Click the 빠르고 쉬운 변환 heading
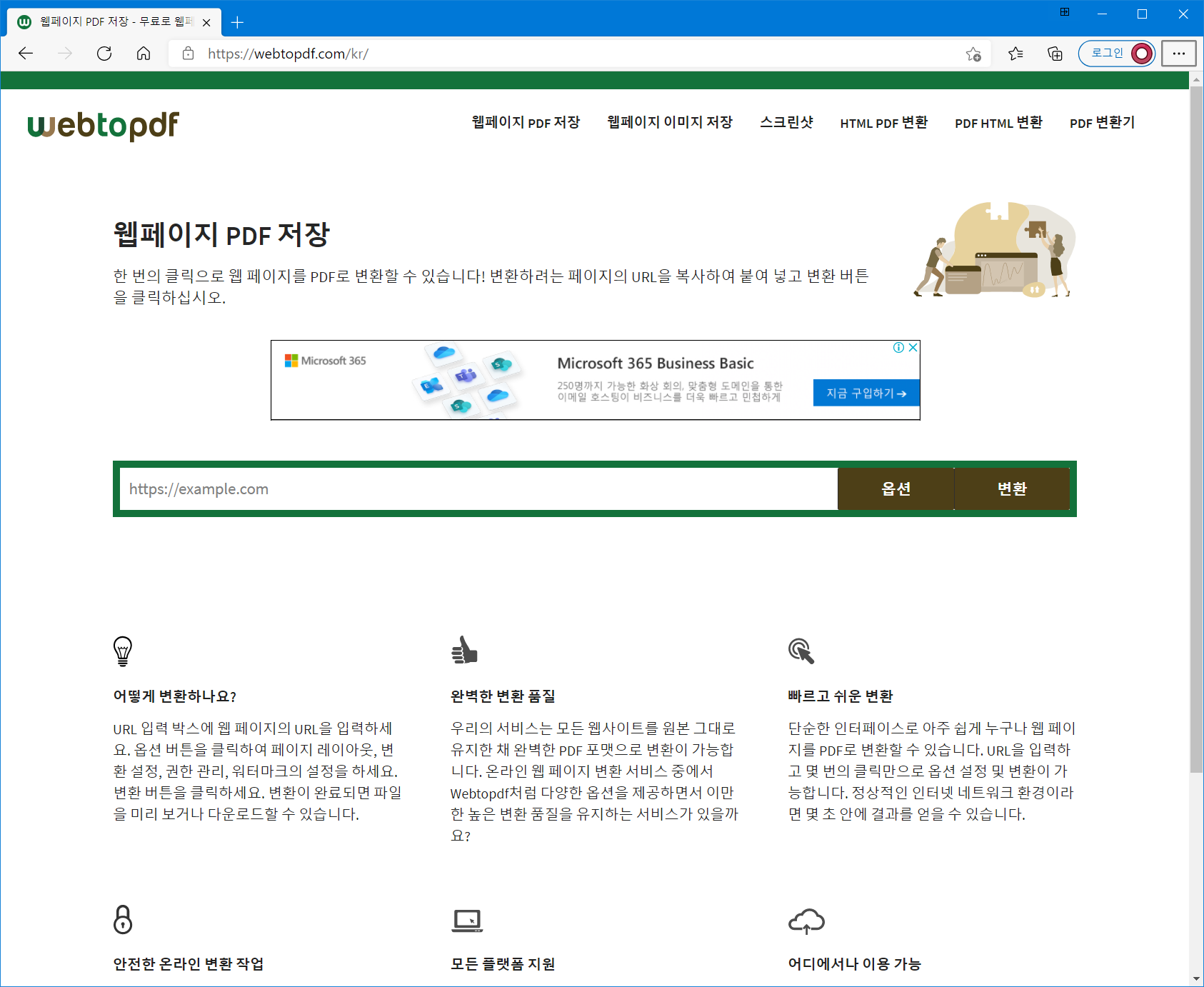The height and width of the screenshot is (987, 1204). click(x=841, y=696)
